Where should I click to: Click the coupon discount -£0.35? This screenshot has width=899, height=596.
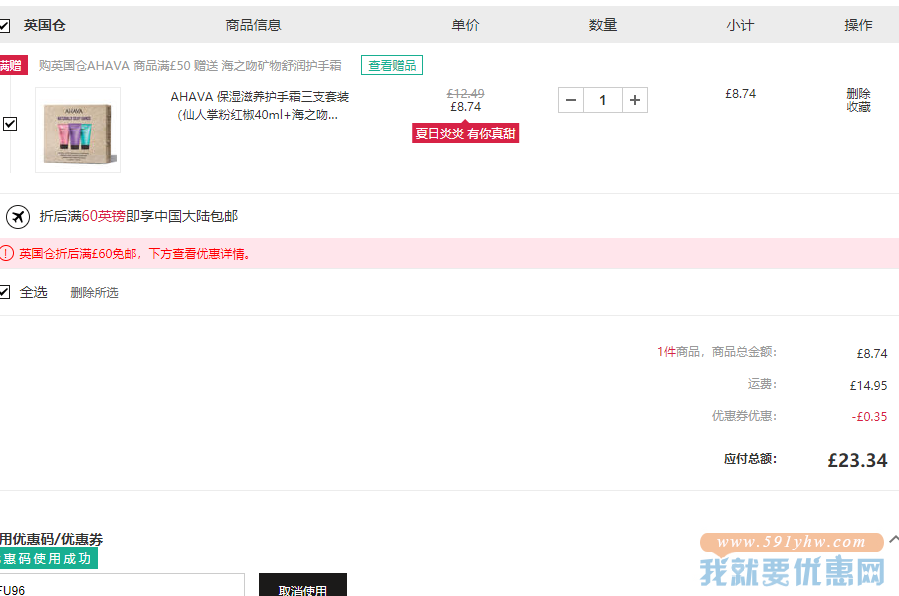click(x=869, y=417)
